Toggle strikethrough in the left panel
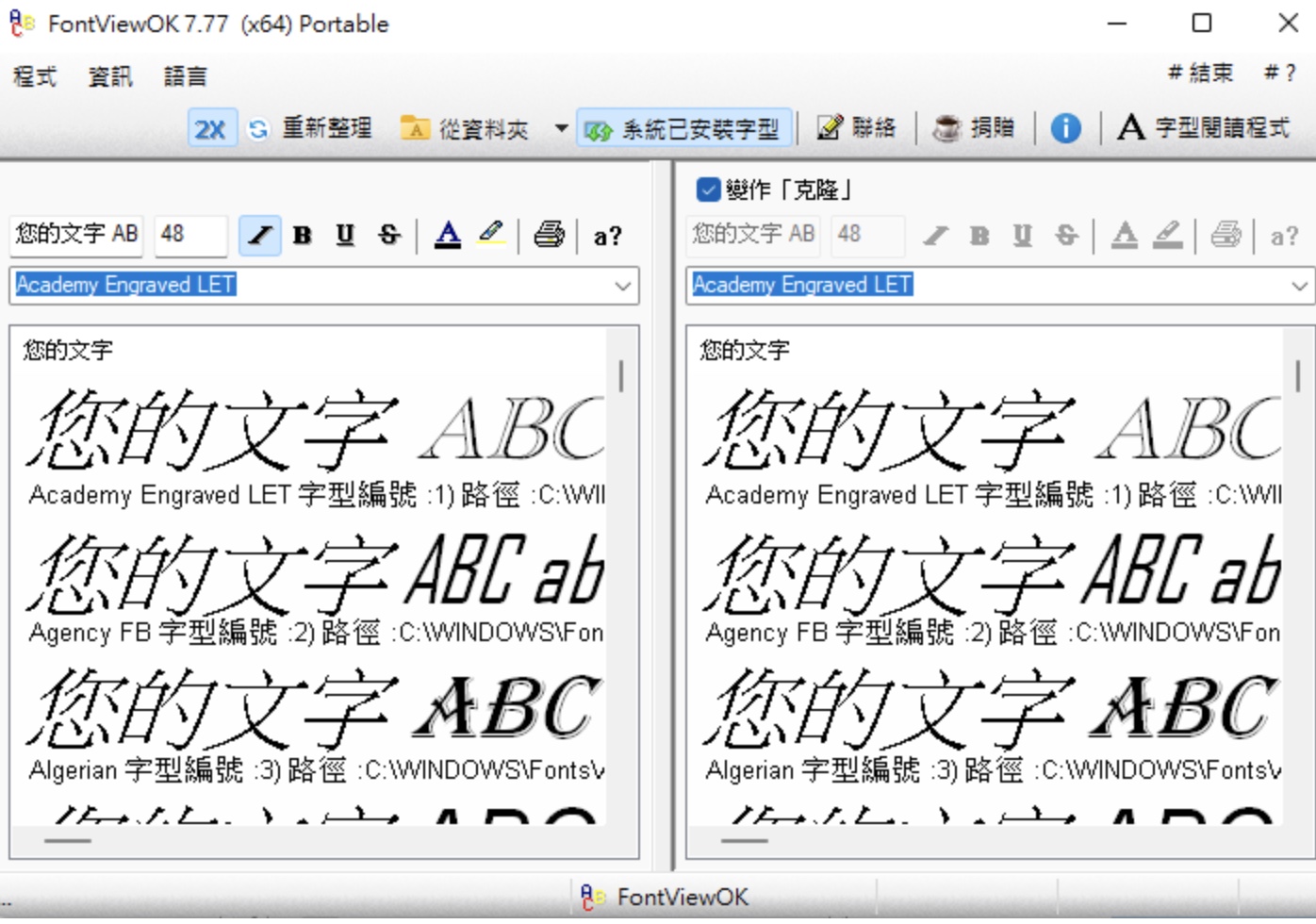1316x924 pixels. [389, 235]
